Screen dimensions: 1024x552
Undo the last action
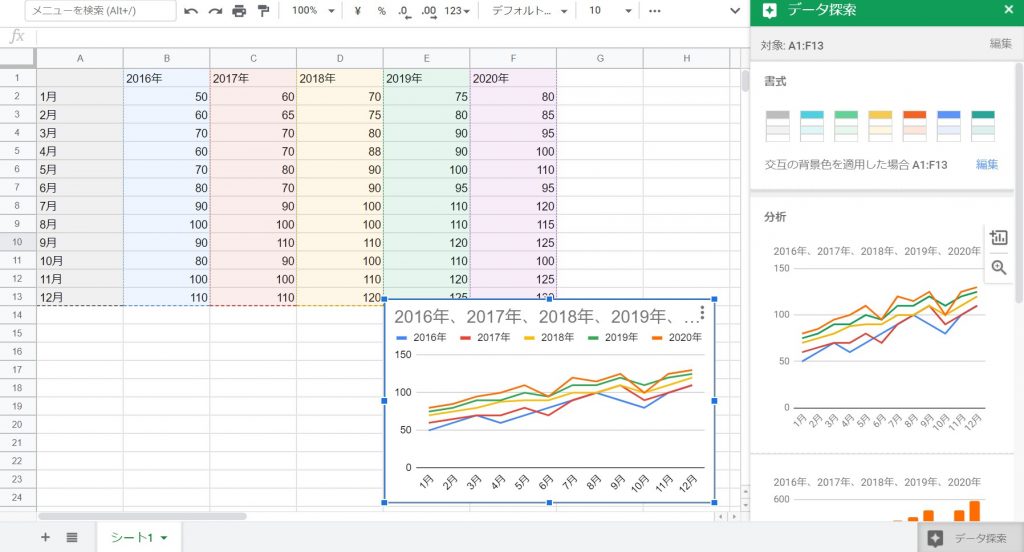coord(191,11)
